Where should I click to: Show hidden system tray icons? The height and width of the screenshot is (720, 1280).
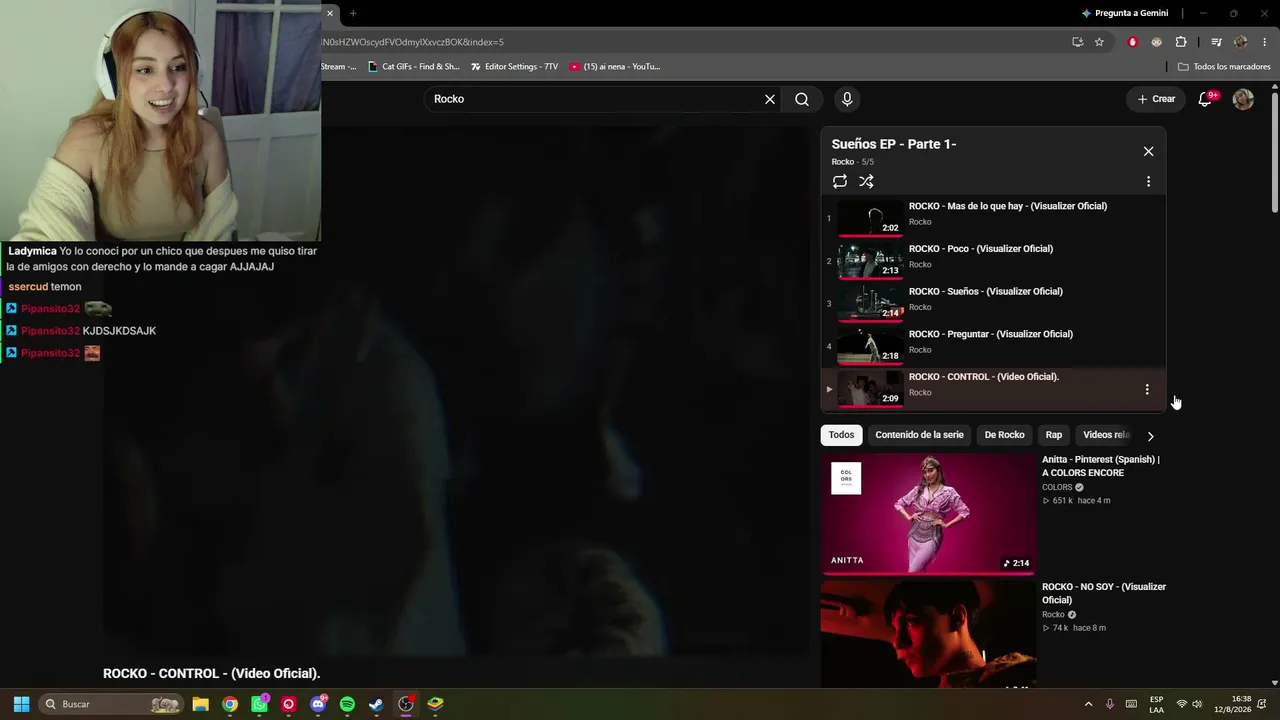[1088, 704]
